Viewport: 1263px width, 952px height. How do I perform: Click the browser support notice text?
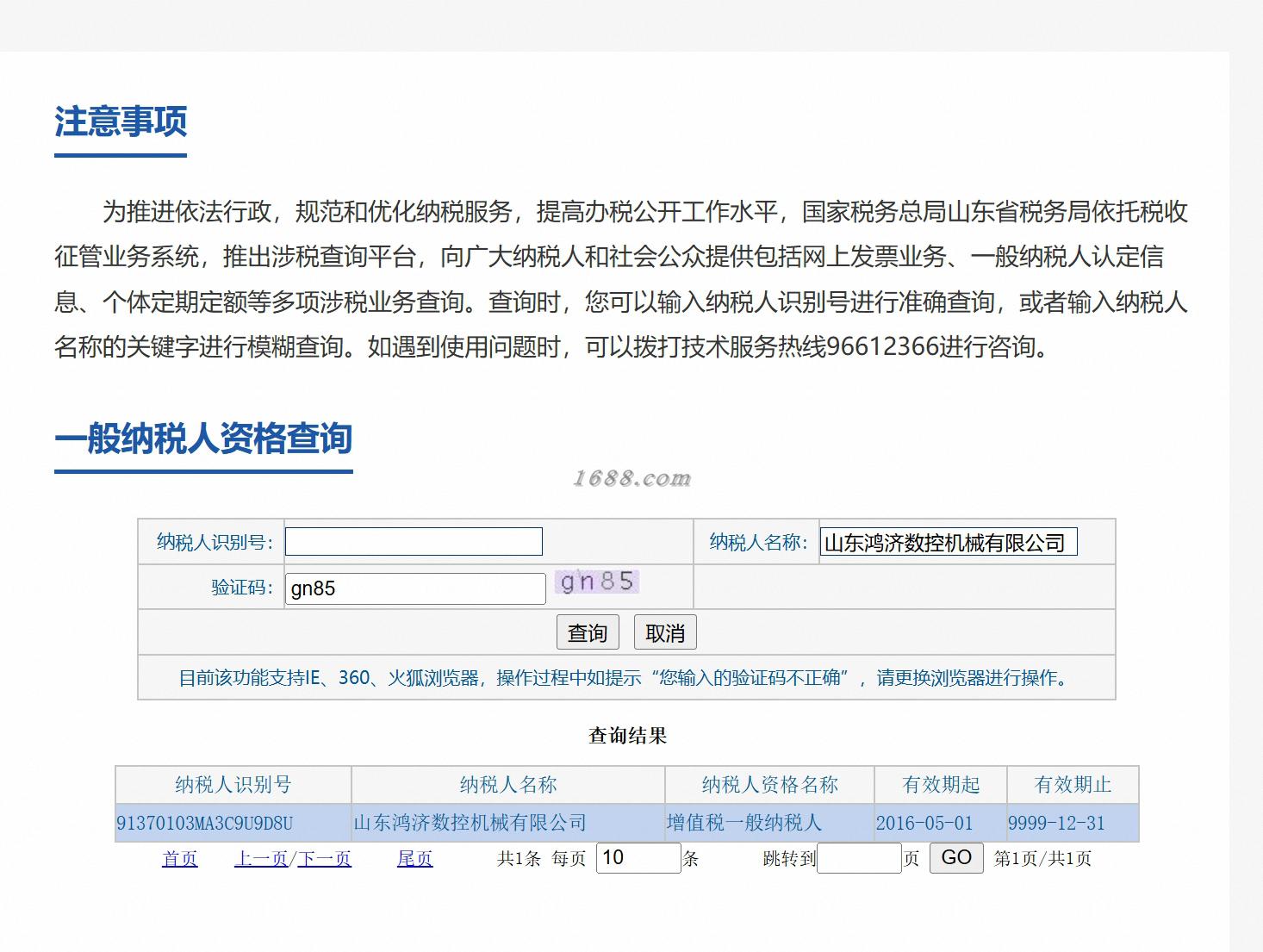(626, 678)
